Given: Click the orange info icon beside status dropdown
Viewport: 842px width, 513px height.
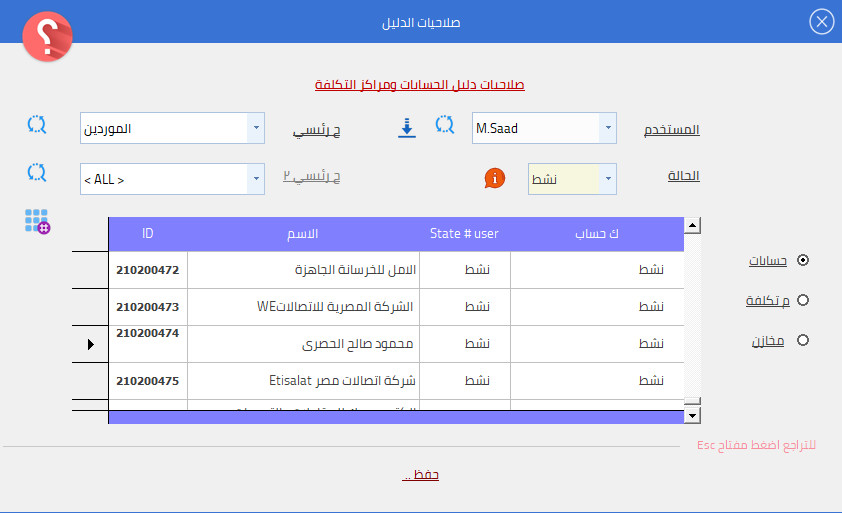Looking at the screenshot, I should (x=493, y=178).
